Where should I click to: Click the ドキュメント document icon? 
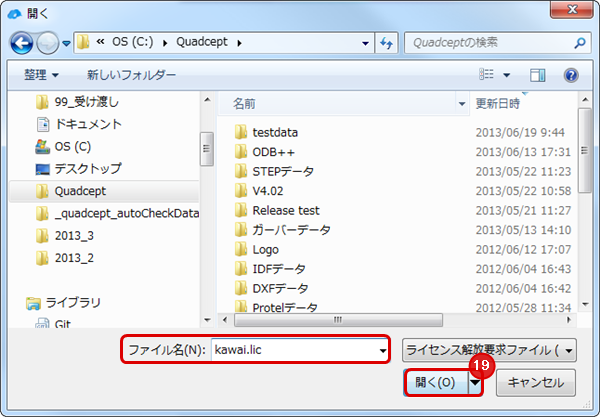coord(43,124)
